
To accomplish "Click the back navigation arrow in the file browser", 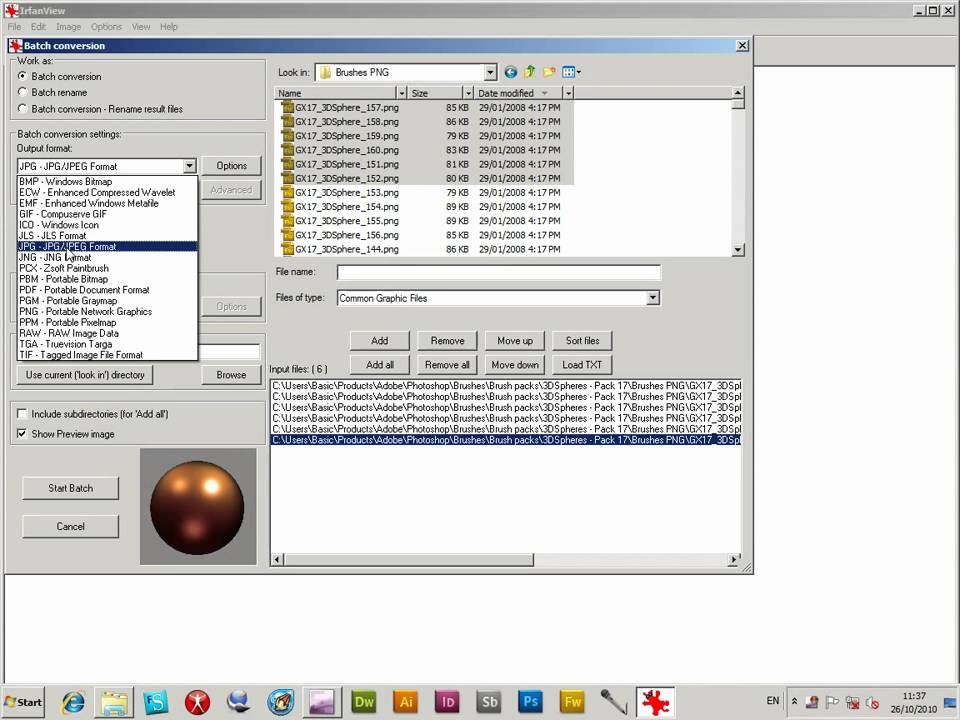I will (511, 72).
